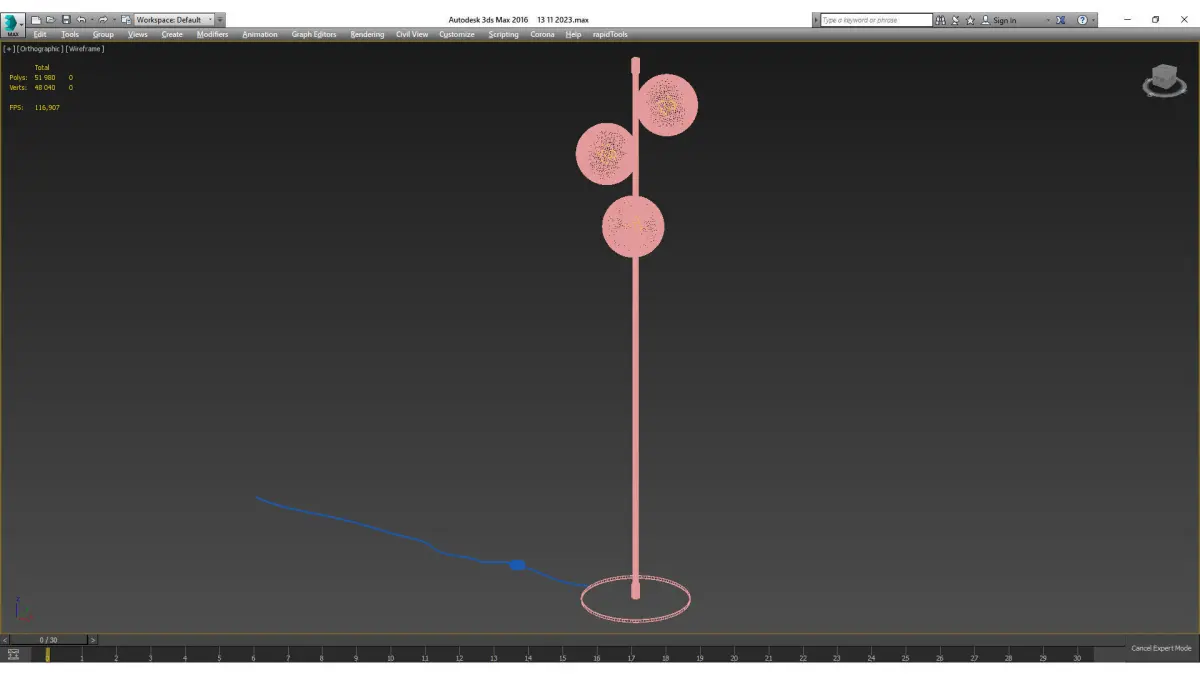
Task: Click the Cancel Expert Mode button
Action: (x=1161, y=648)
